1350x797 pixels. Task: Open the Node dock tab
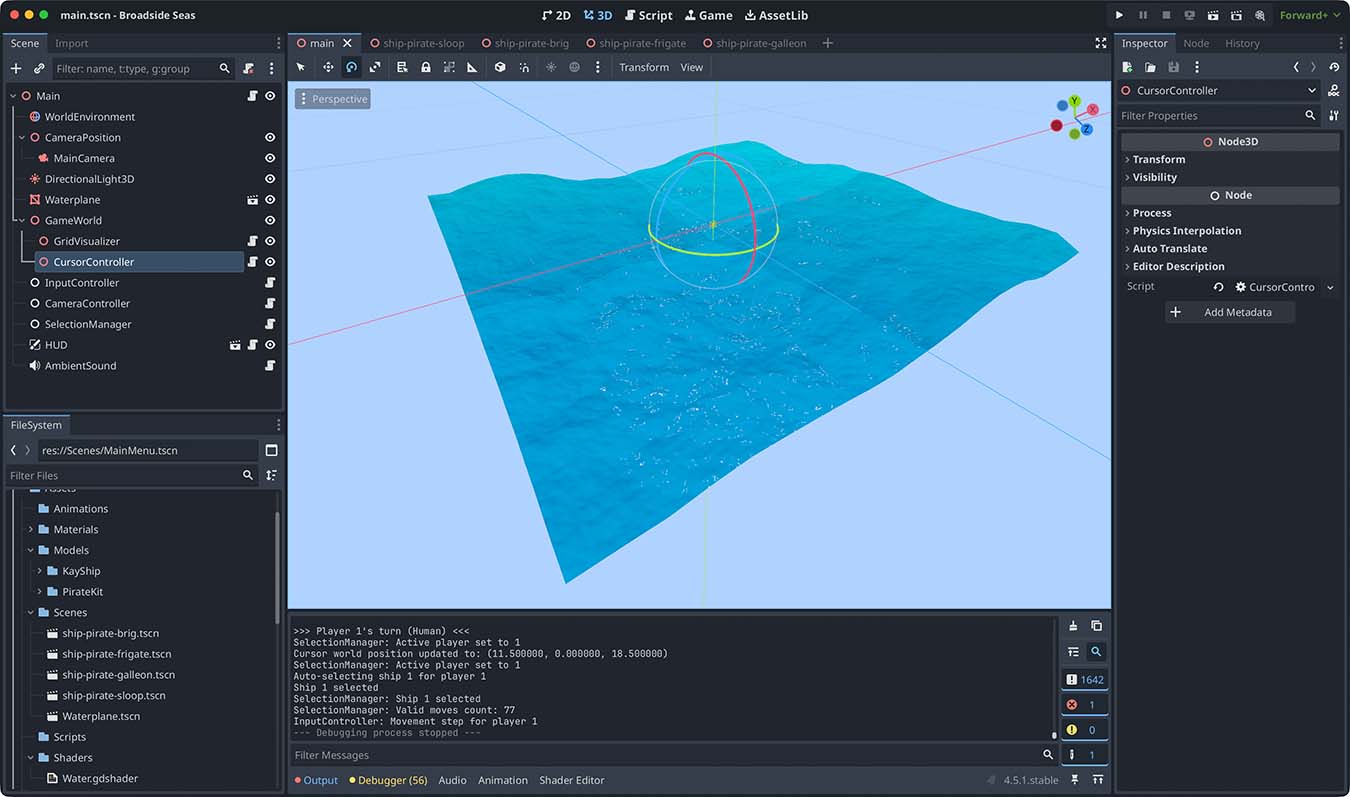coord(1196,43)
